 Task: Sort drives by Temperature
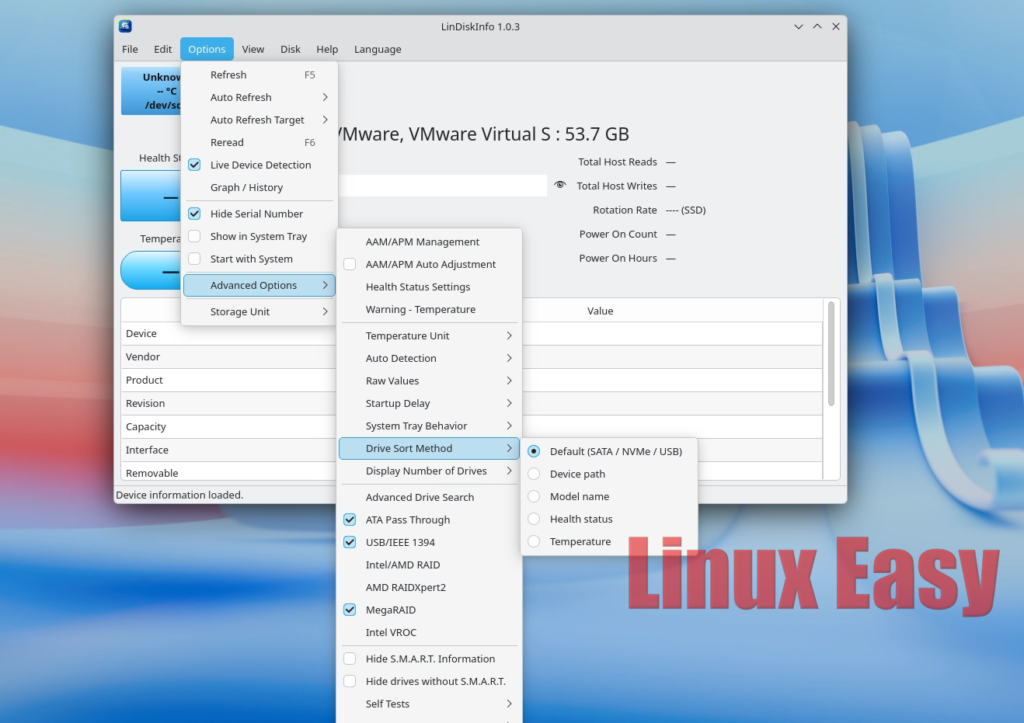coord(609,541)
